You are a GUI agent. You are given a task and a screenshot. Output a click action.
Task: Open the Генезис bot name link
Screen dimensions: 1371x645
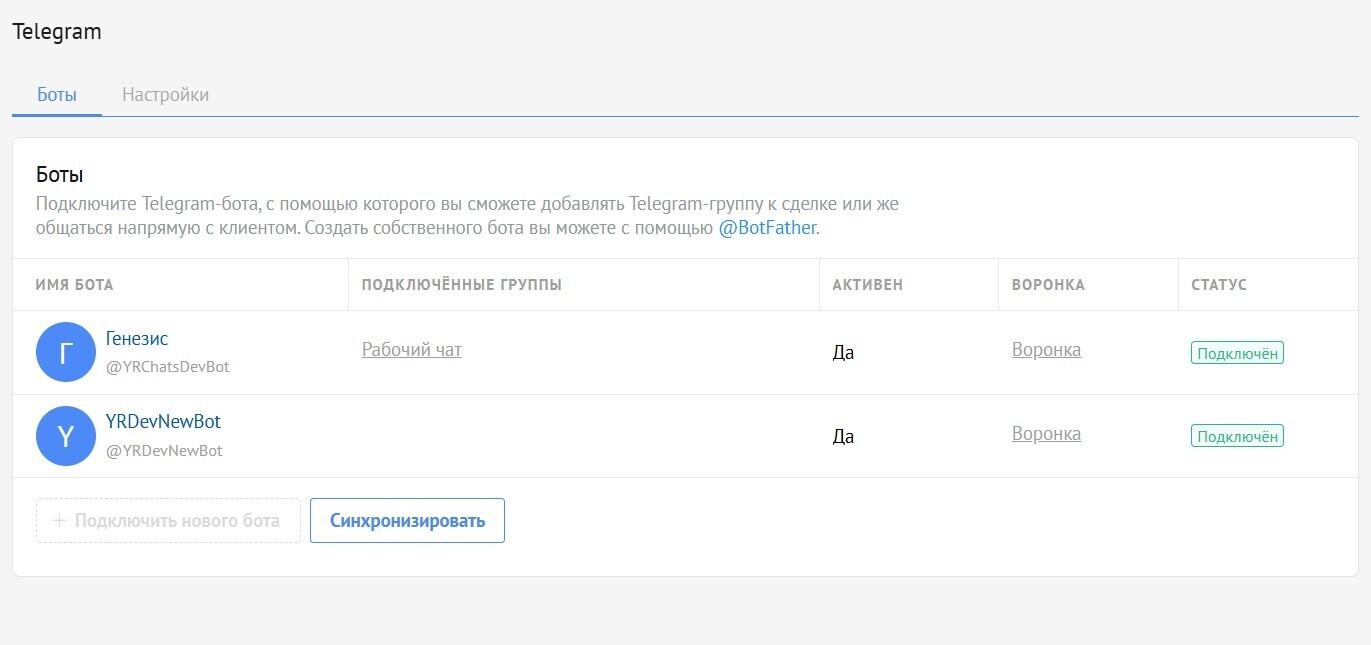(137, 339)
